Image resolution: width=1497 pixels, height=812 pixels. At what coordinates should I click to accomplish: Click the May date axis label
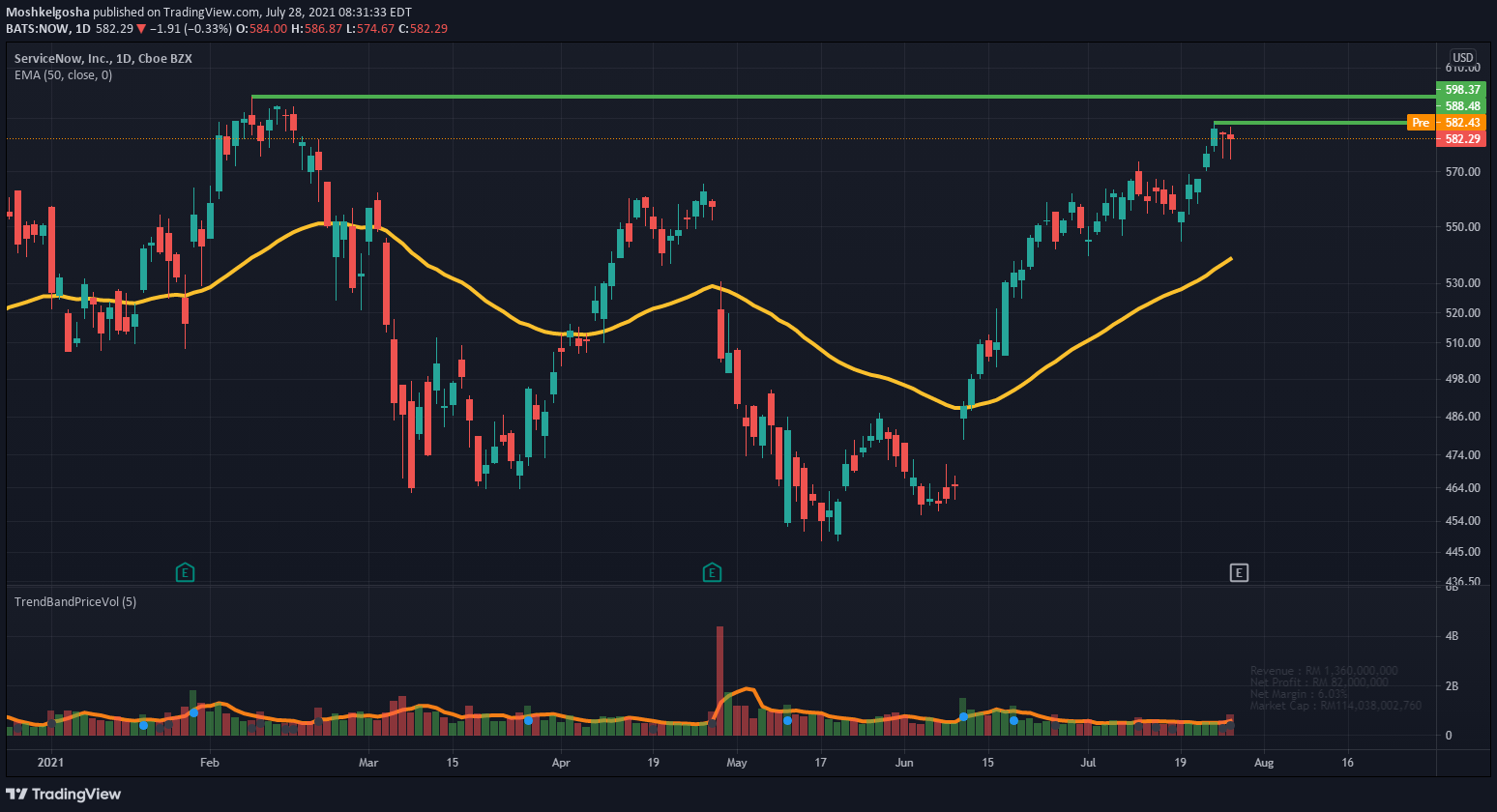[x=737, y=763]
